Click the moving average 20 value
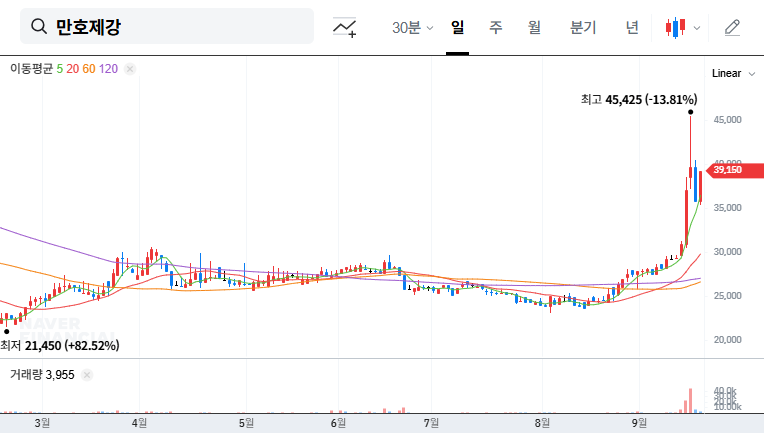This screenshot has height=433, width=764. (x=73, y=69)
